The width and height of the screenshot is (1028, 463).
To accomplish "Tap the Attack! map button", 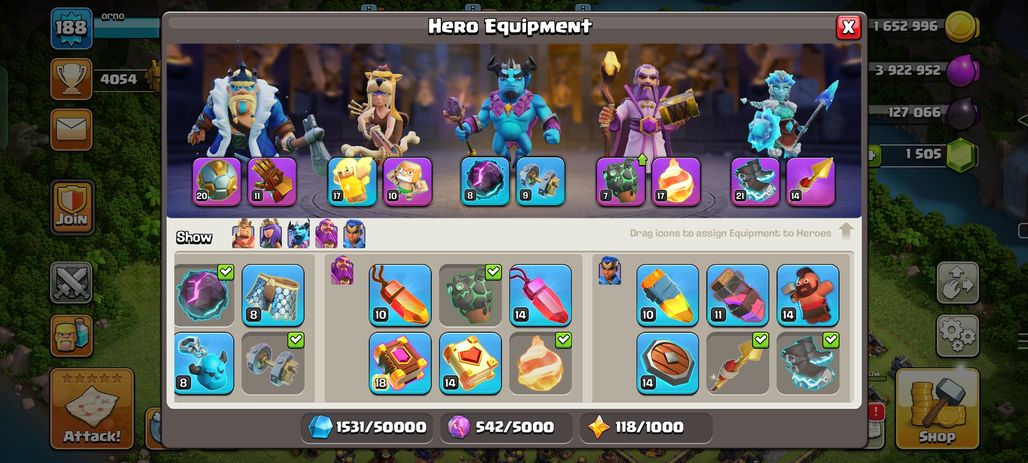I will [x=92, y=409].
